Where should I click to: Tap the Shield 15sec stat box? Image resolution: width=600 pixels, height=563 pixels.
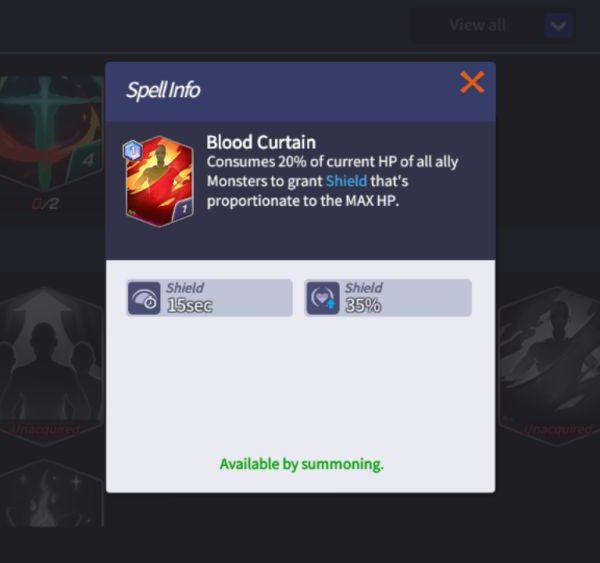pos(210,298)
